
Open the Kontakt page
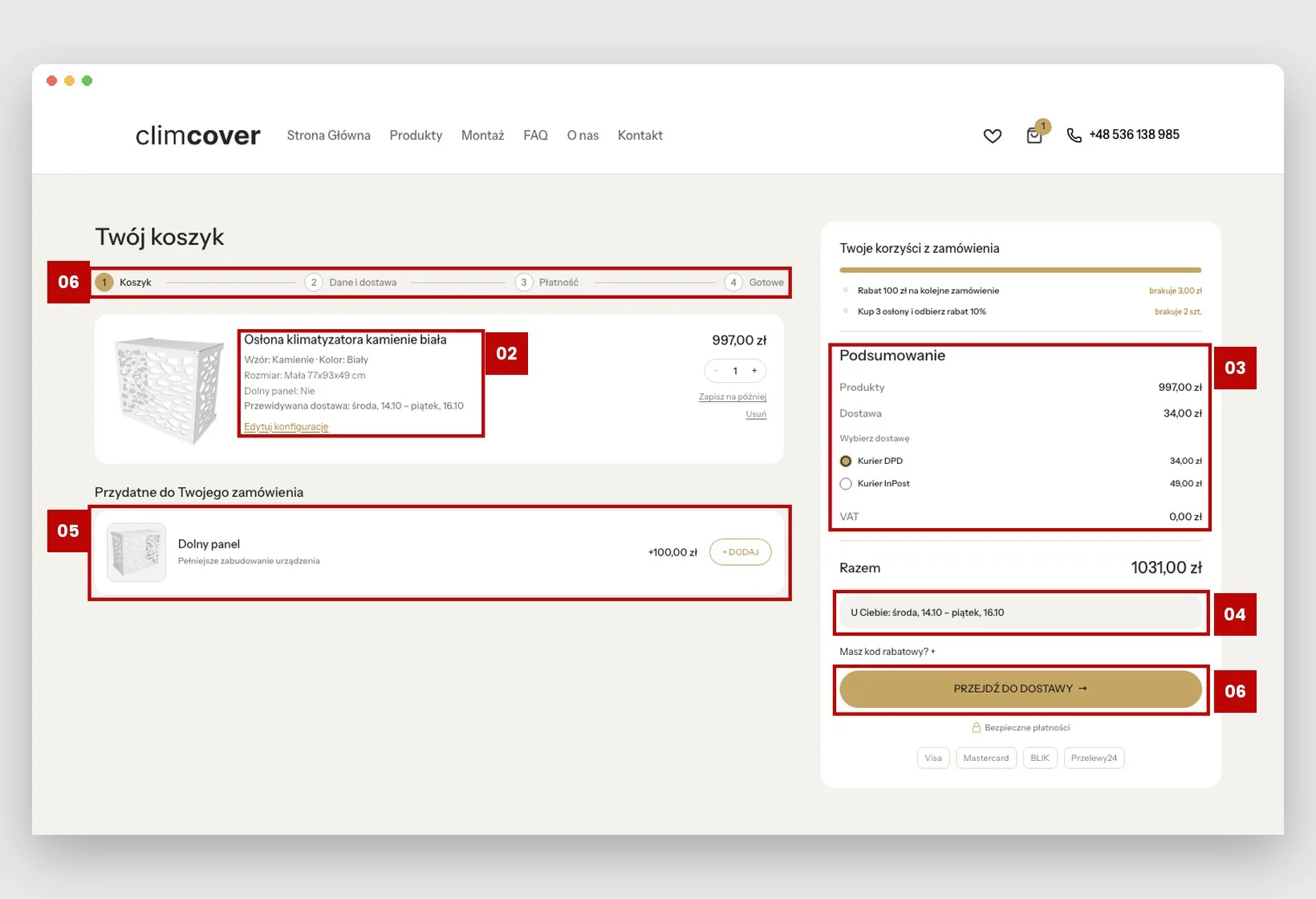640,136
